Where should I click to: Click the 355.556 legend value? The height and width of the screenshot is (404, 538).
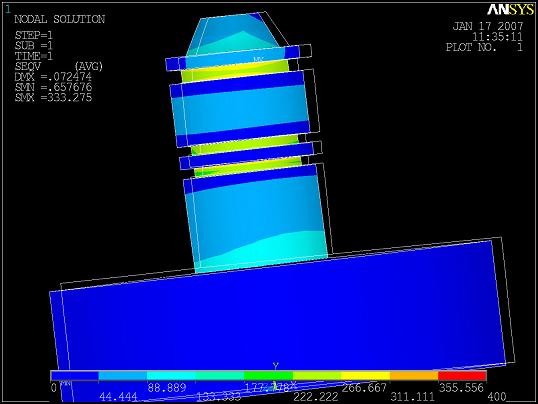(461, 388)
